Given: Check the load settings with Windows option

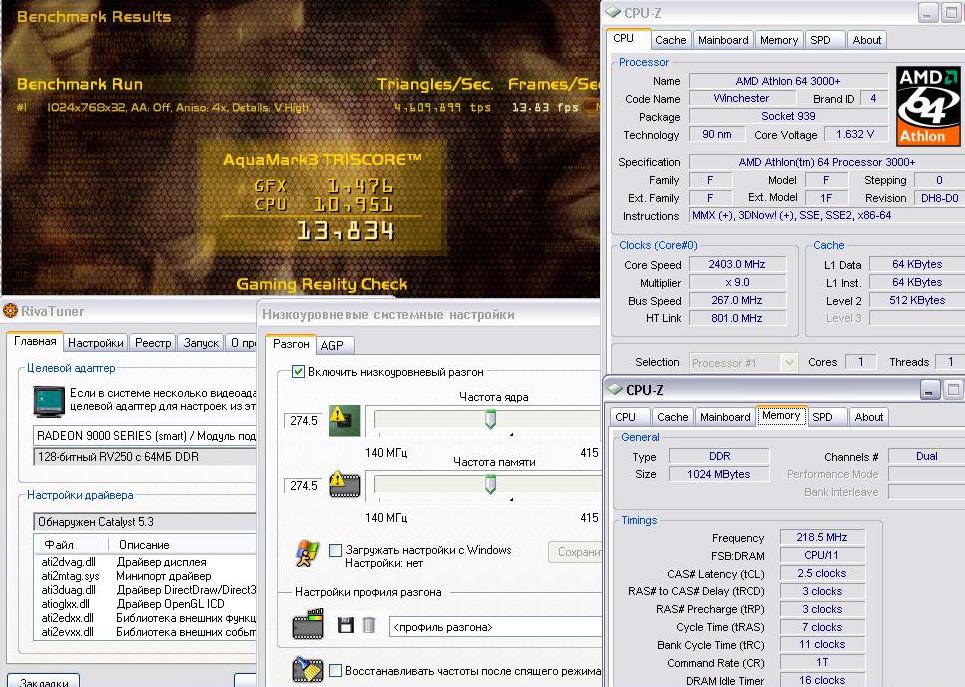Looking at the screenshot, I should 335,550.
